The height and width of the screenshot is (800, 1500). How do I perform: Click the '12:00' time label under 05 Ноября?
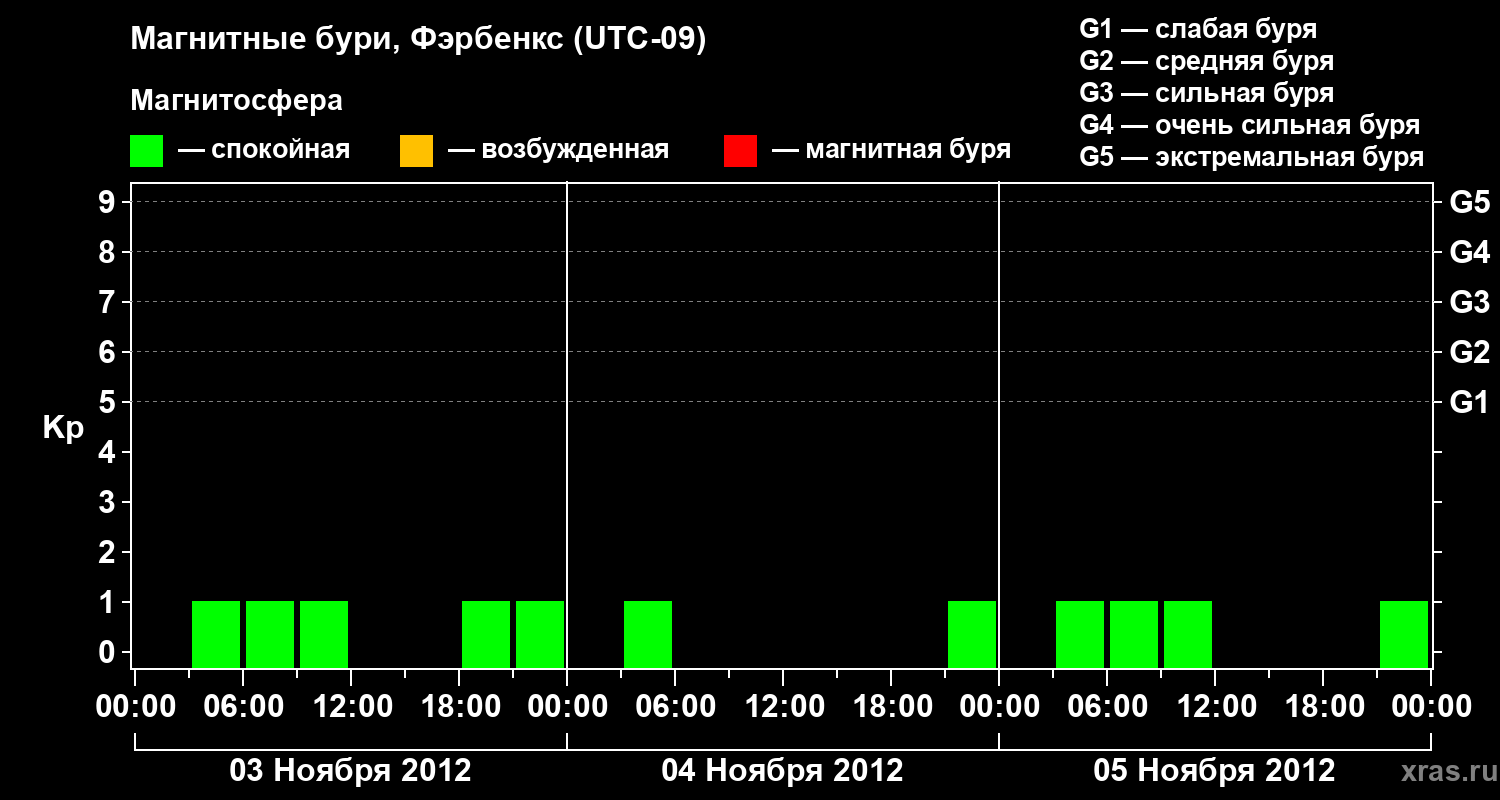[x=1215, y=706]
